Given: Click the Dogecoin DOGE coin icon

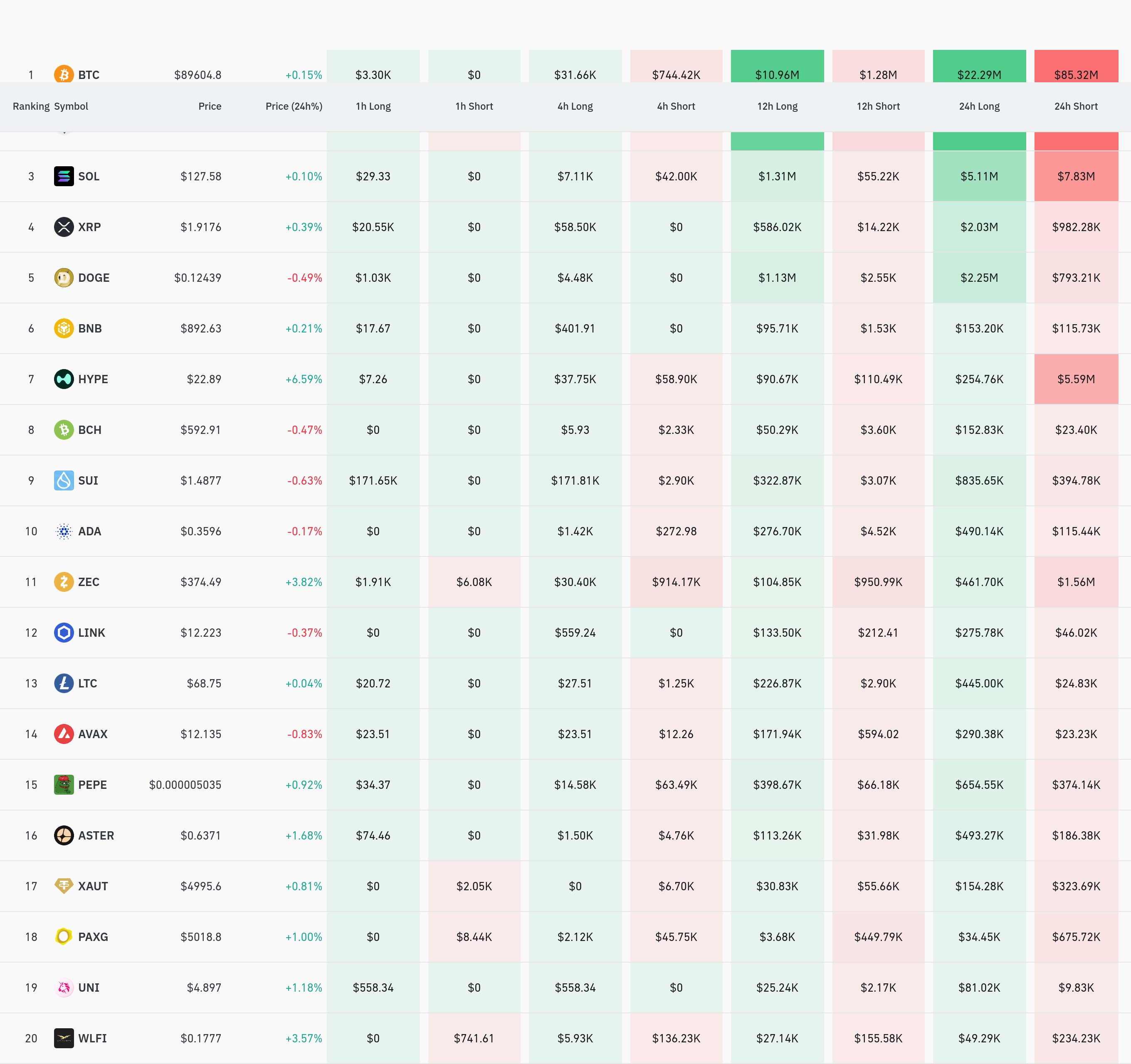Looking at the screenshot, I should [x=64, y=278].
